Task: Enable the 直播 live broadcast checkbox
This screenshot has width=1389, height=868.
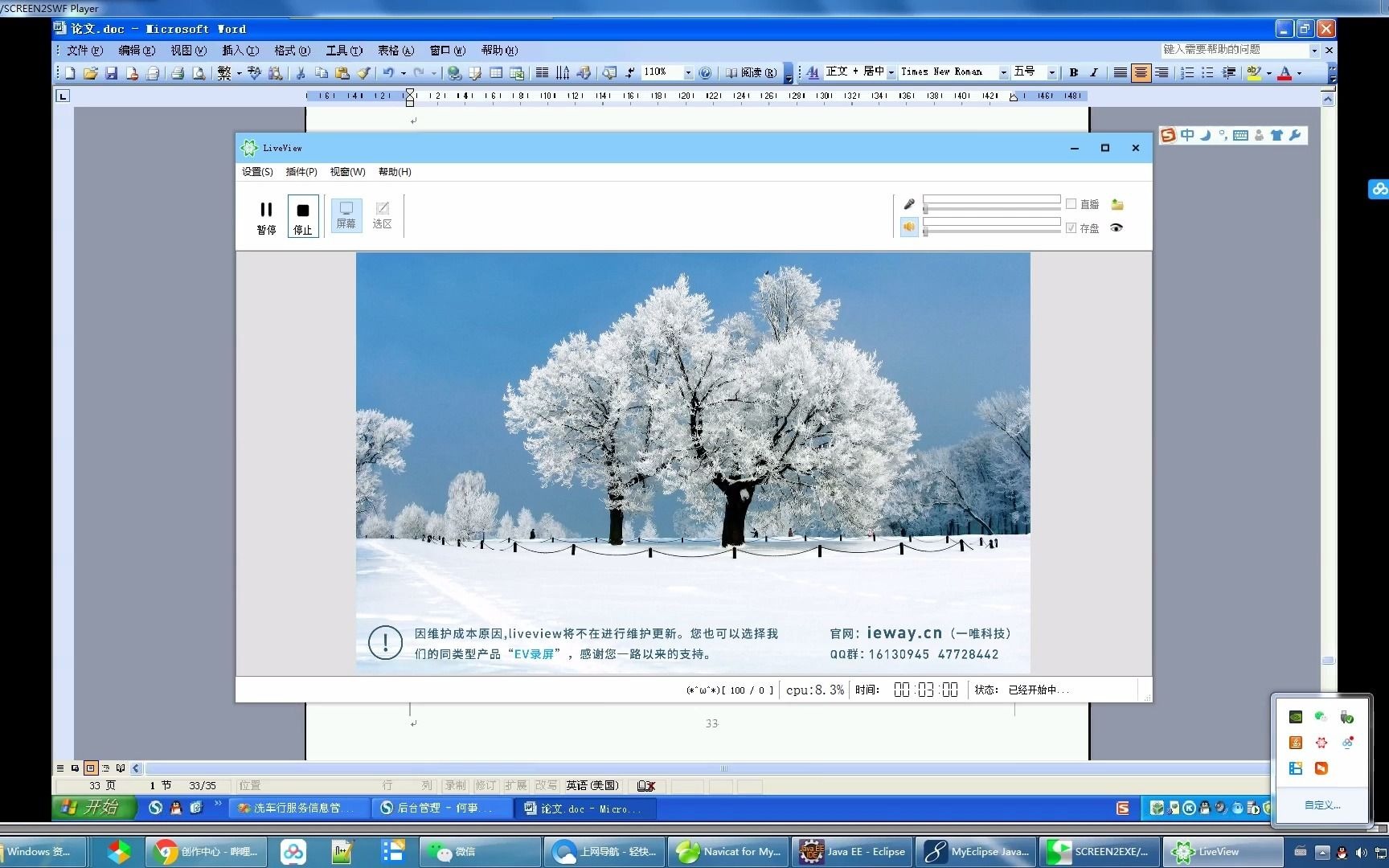Action: (x=1071, y=204)
